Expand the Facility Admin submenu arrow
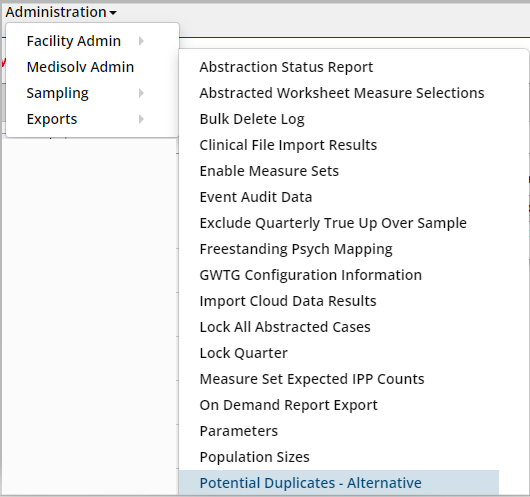Viewport: 530px width, 497px height. 141,41
